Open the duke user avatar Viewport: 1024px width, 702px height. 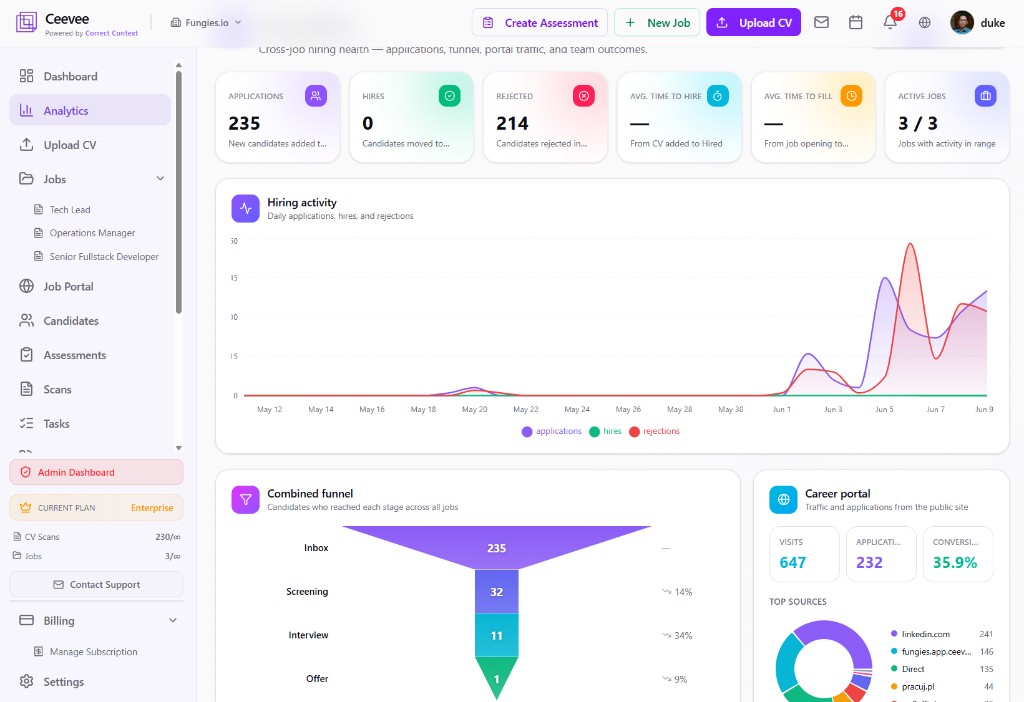pos(961,22)
